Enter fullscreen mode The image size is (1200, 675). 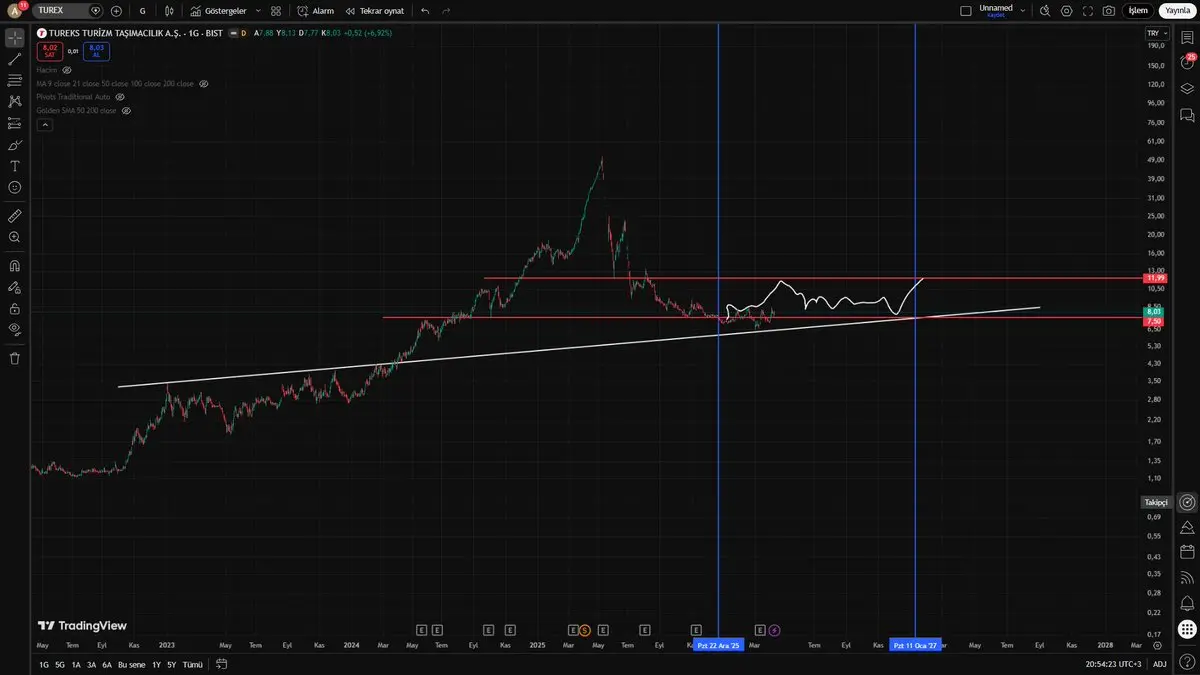(x=1088, y=10)
